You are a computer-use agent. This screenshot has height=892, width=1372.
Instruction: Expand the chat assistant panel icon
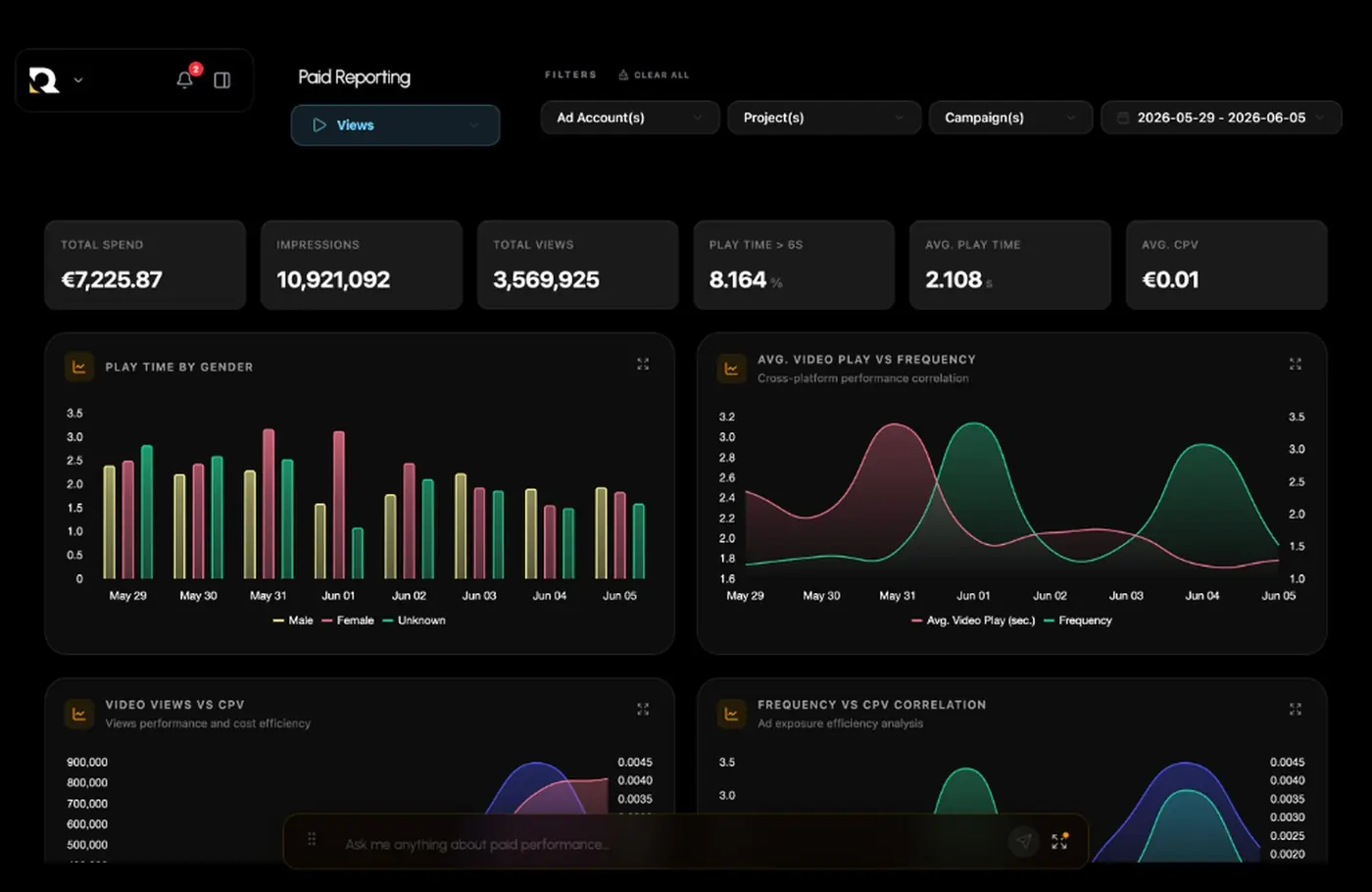(x=1059, y=841)
